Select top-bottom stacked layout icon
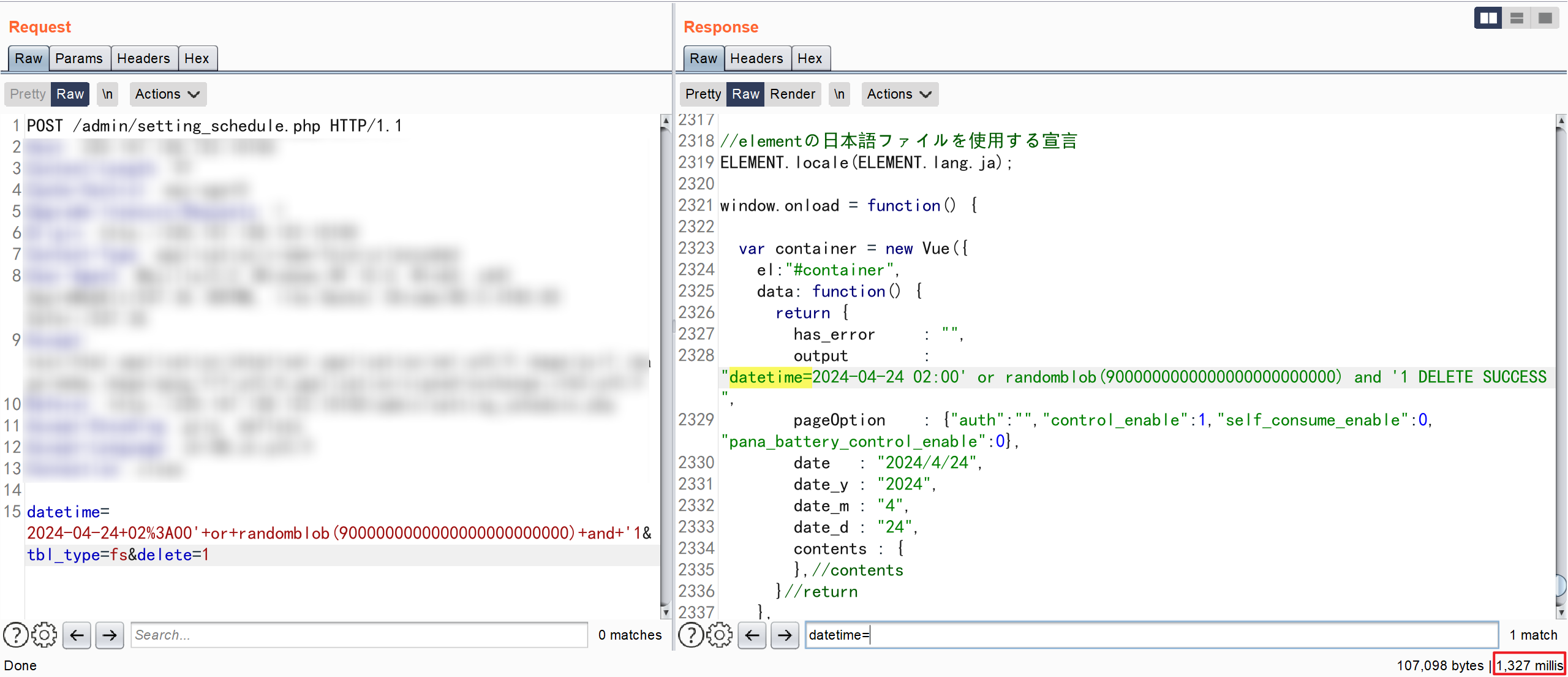Image resolution: width=1568 pixels, height=677 pixels. (1517, 18)
